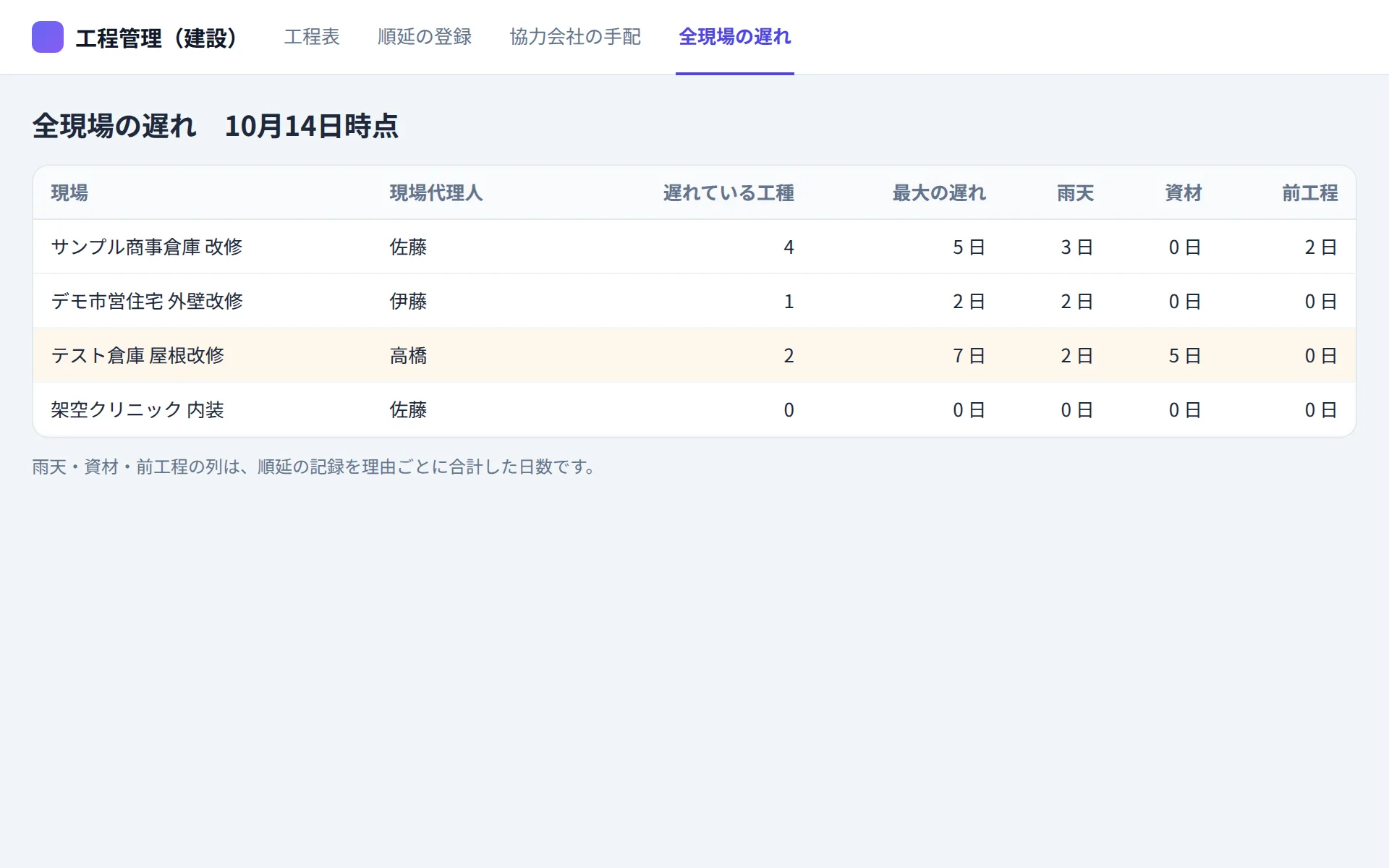
Task: Click max delay 2日 for デモ市営住宅
Action: tap(969, 302)
